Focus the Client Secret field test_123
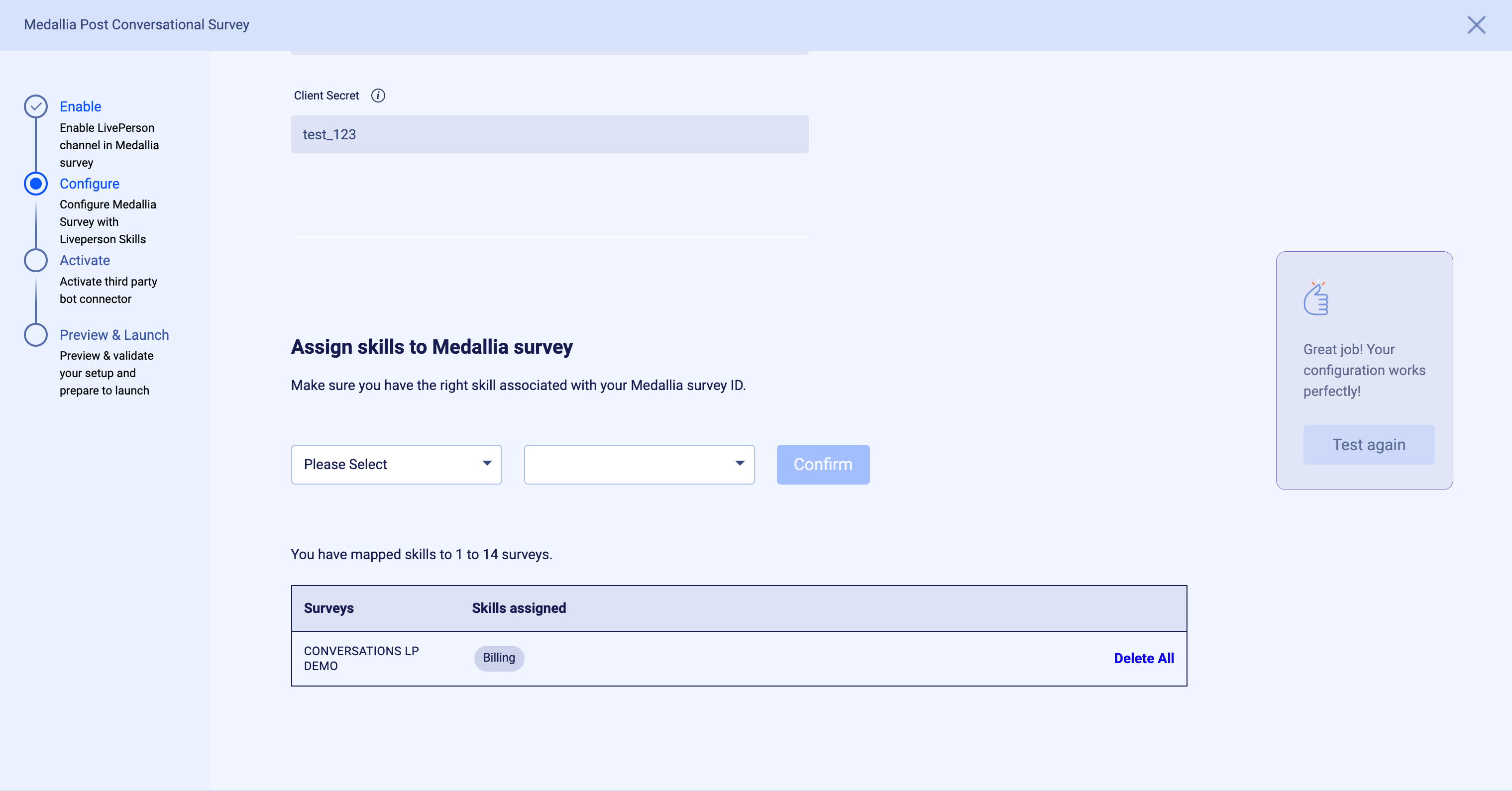The image size is (1512, 791). coord(549,134)
